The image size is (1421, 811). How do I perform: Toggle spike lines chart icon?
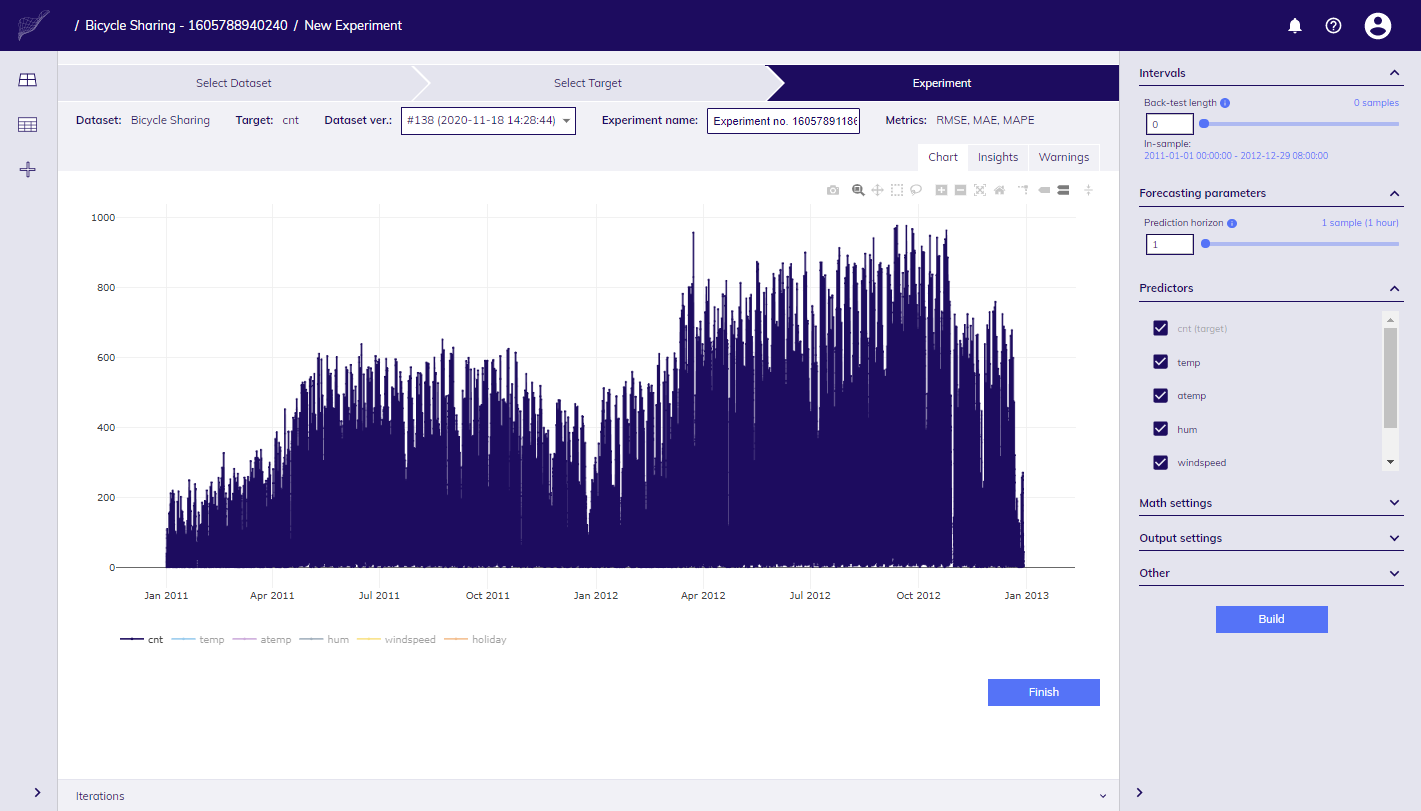[1024, 190]
